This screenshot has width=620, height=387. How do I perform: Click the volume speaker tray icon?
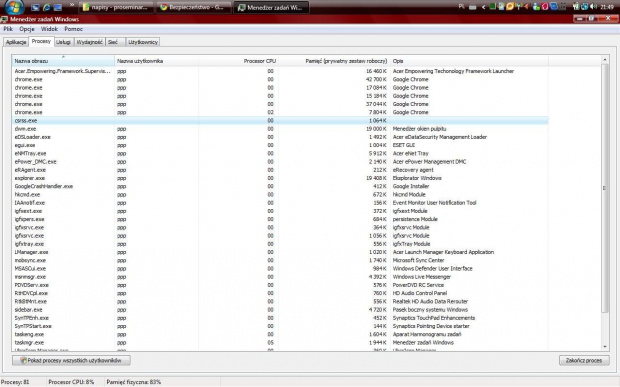click(594, 6)
